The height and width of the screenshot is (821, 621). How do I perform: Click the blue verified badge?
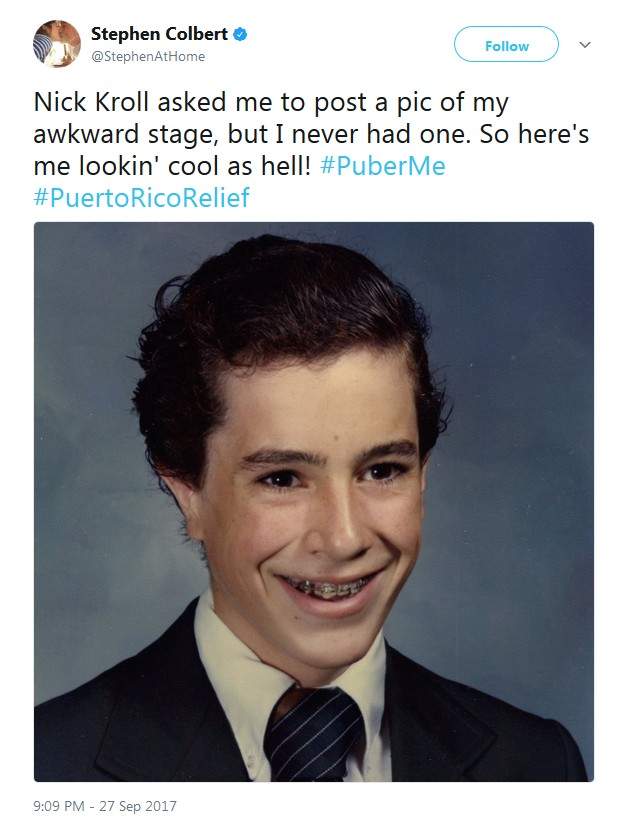(x=241, y=34)
